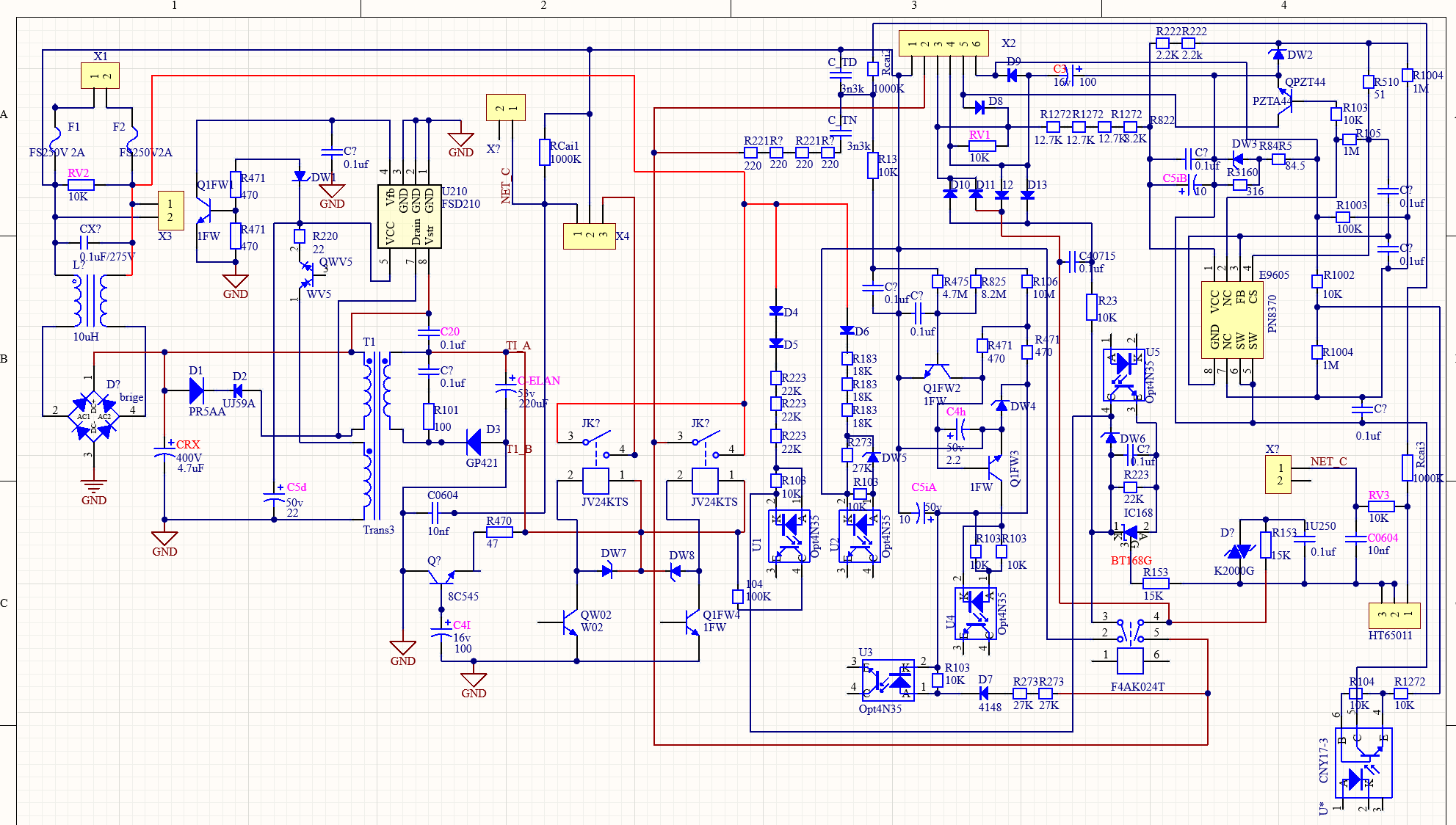The width and height of the screenshot is (1456, 825).
Task: Select resistor R106 10M
Action: tap(1027, 281)
